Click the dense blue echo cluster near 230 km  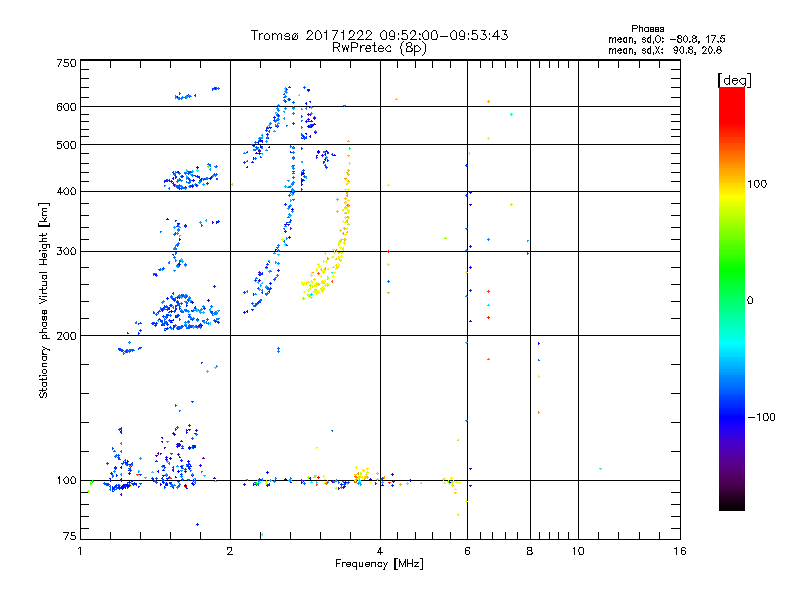pyautogui.click(x=185, y=312)
